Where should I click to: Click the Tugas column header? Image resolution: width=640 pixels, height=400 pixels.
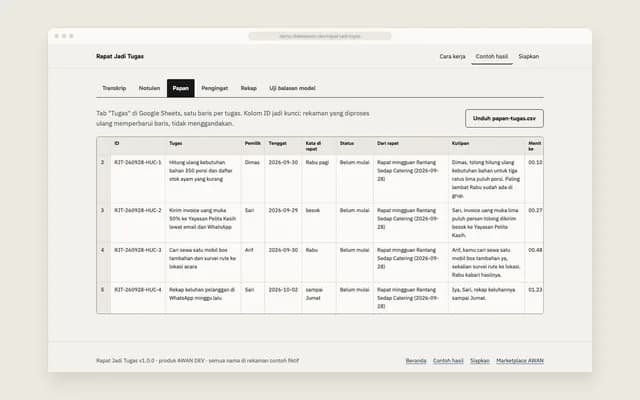pos(203,146)
